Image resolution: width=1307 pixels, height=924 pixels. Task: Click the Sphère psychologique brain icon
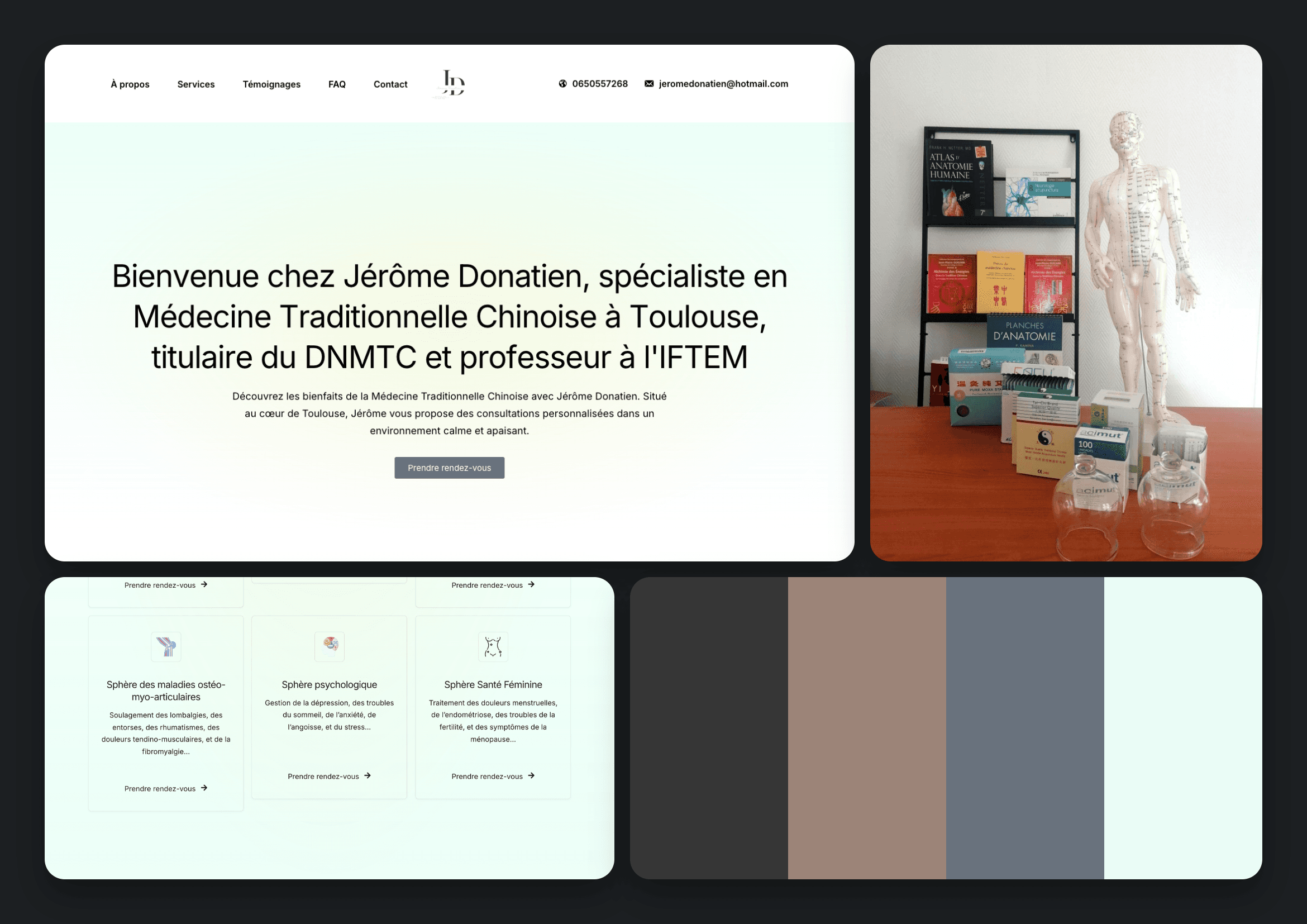pos(330,647)
